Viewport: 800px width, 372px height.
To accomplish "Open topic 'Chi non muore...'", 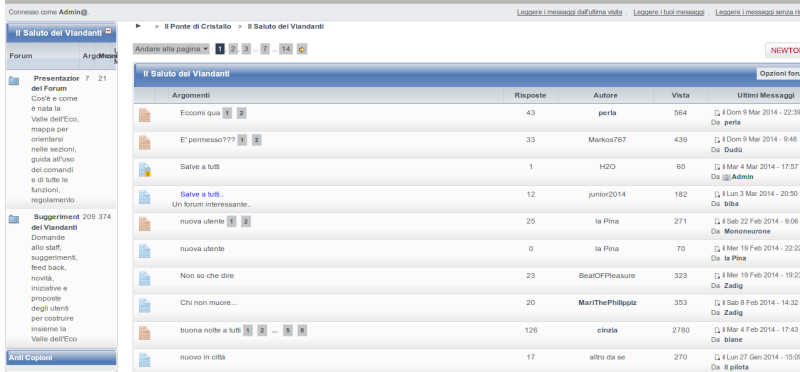I will [x=208, y=303].
